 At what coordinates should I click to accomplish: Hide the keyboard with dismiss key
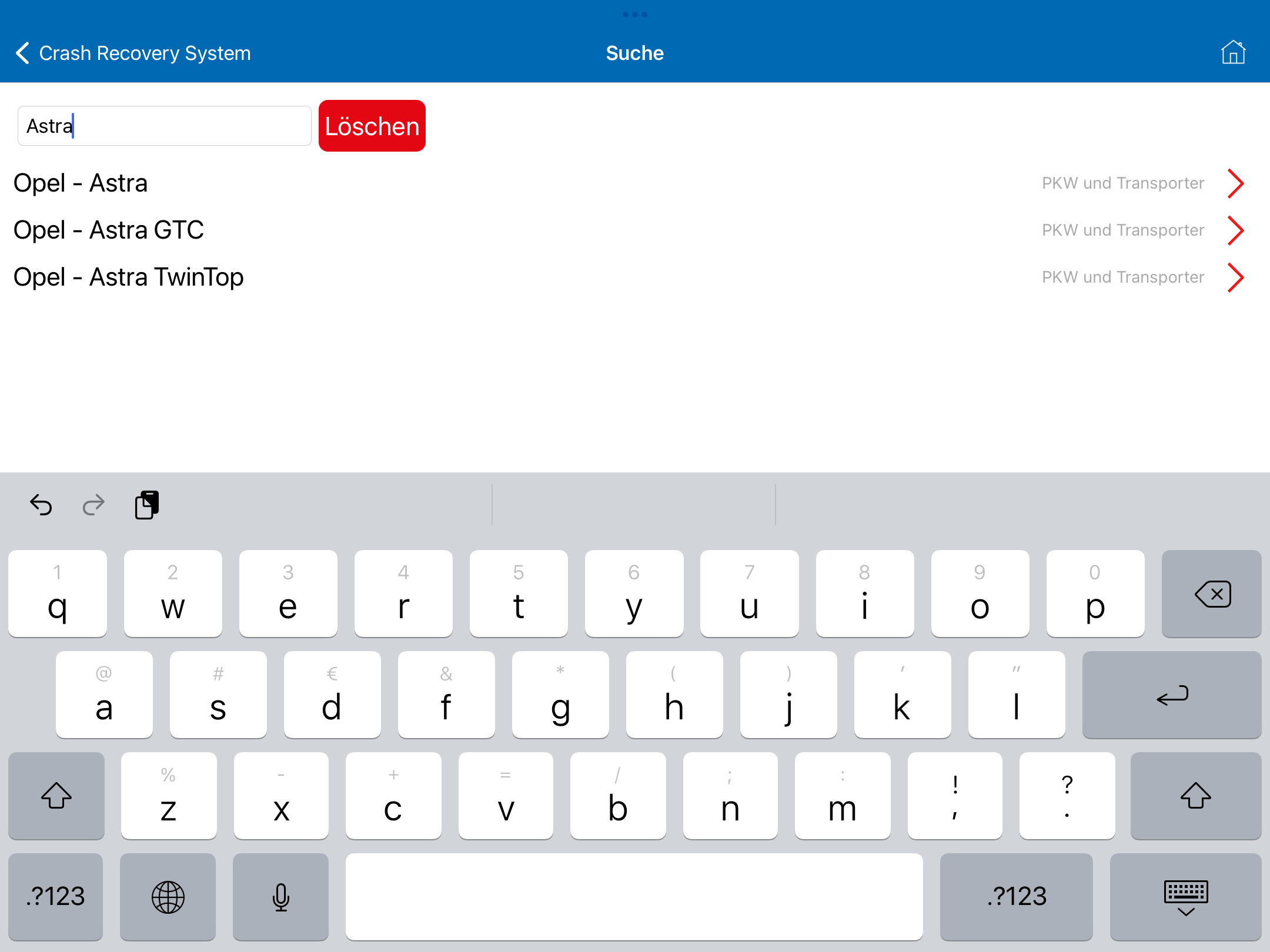[1186, 897]
